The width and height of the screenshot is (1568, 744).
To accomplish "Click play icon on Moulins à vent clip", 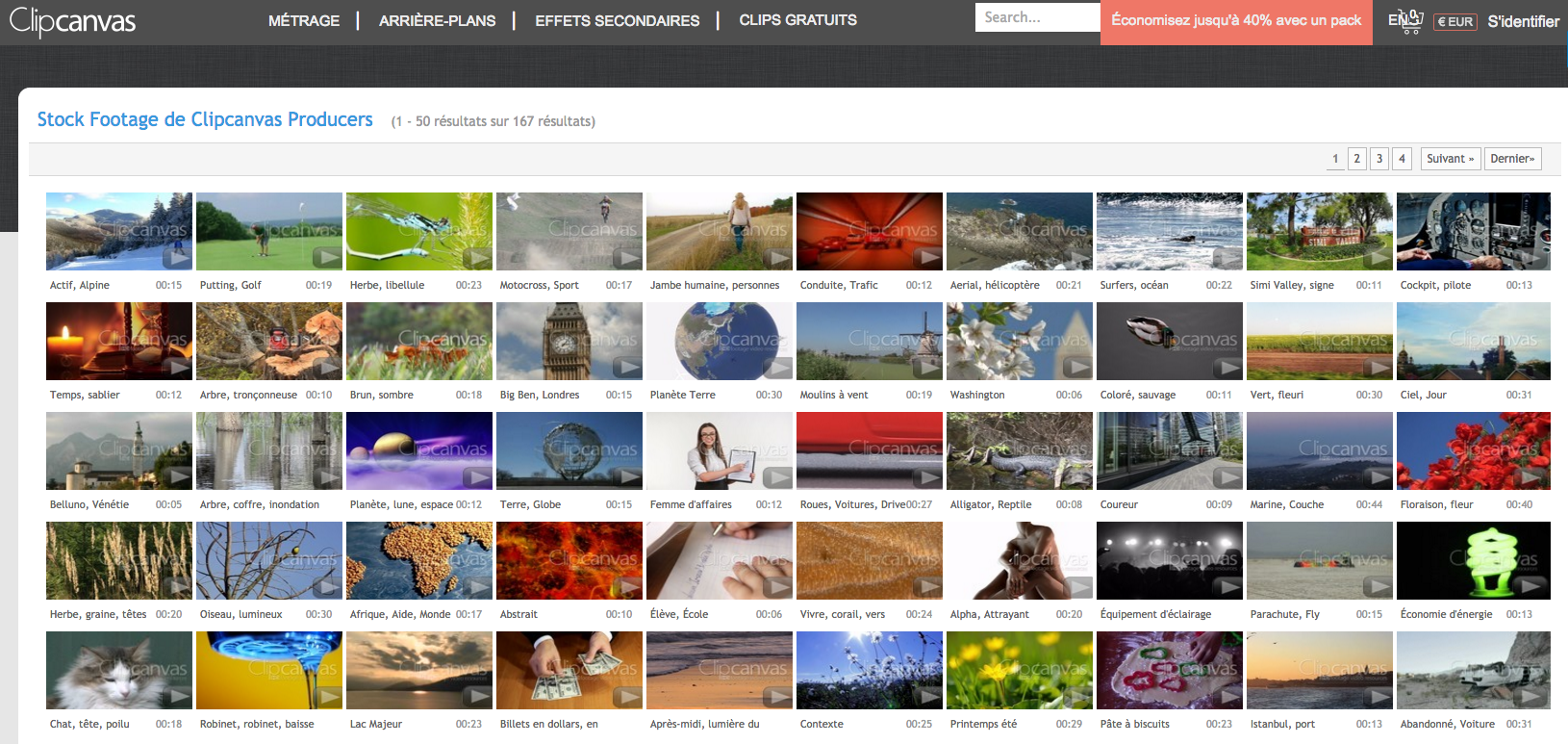I will coord(927,368).
